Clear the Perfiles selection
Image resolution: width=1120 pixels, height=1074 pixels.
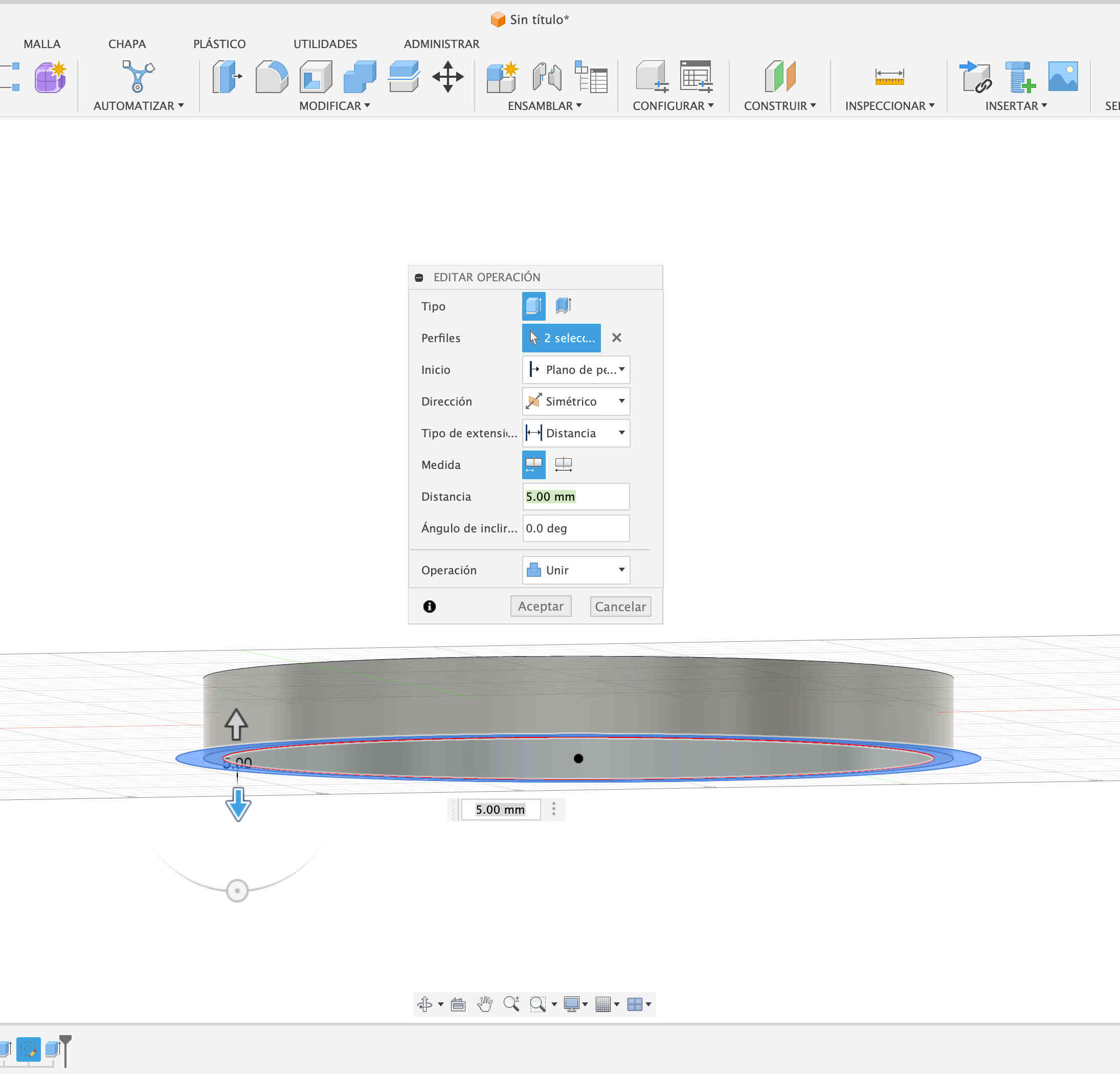click(x=617, y=338)
